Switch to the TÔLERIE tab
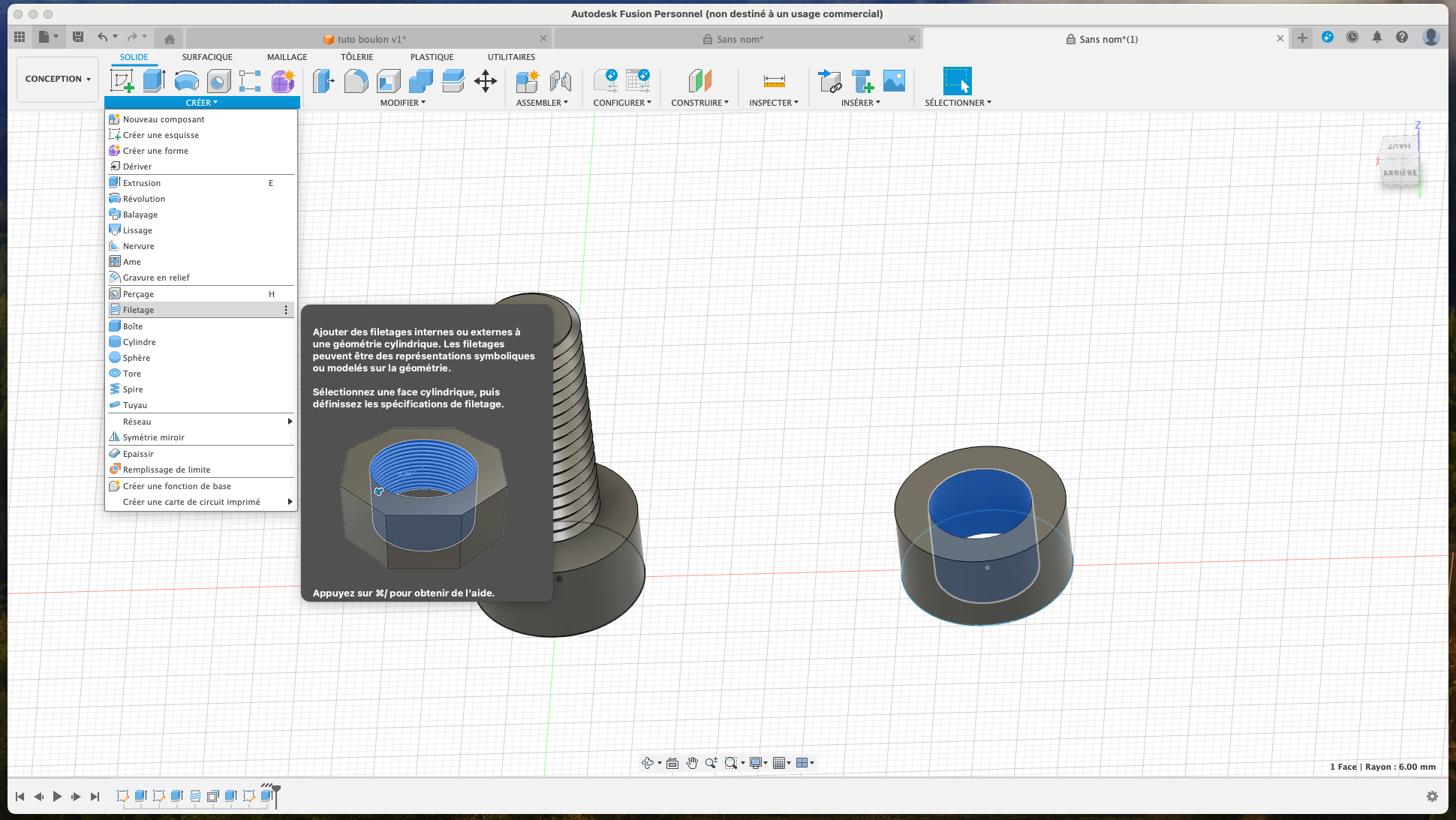Viewport: 1456px width, 820px height. [356, 57]
